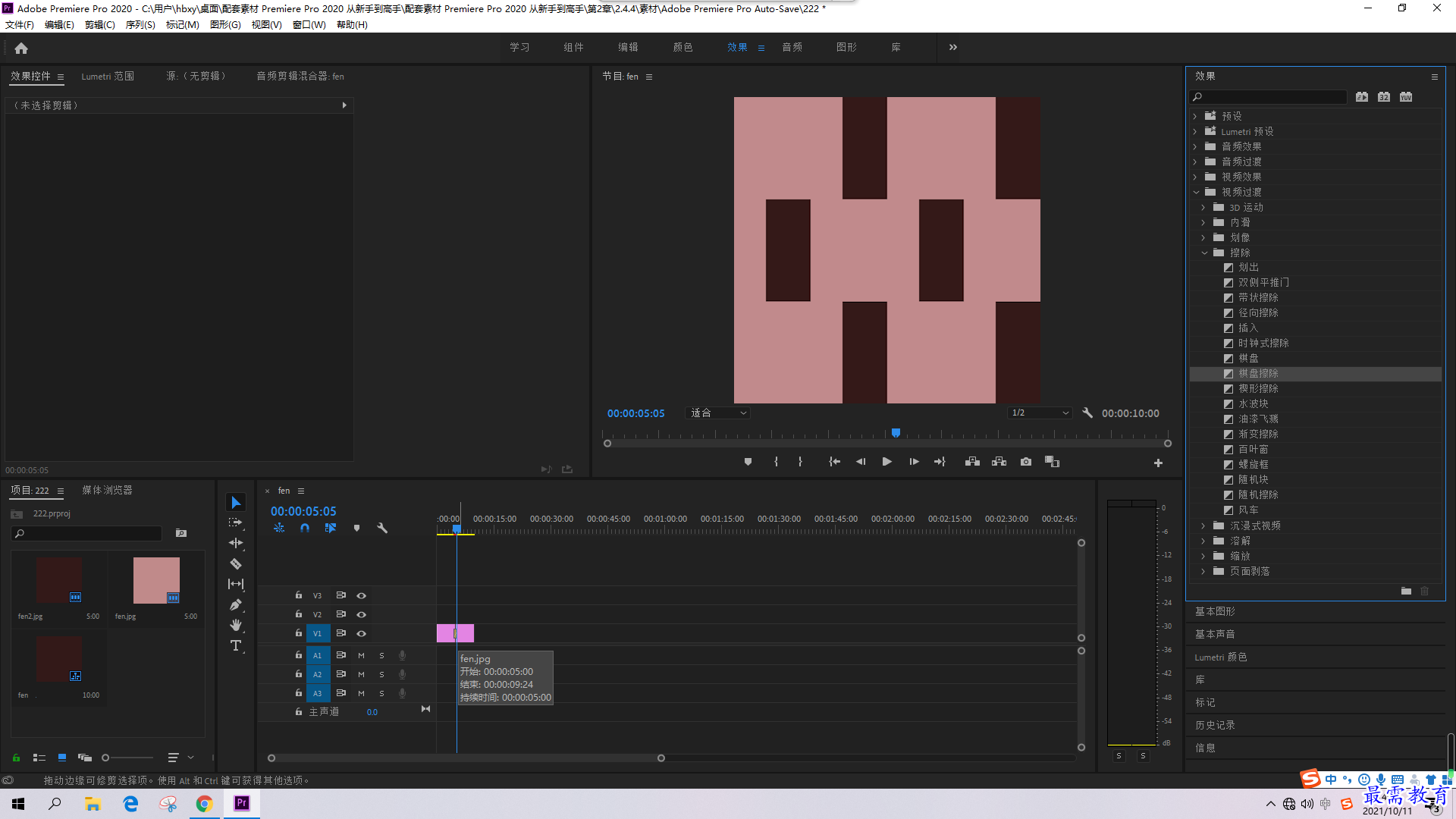Select the Hand tool
This screenshot has width=1456, height=819.
[236, 625]
